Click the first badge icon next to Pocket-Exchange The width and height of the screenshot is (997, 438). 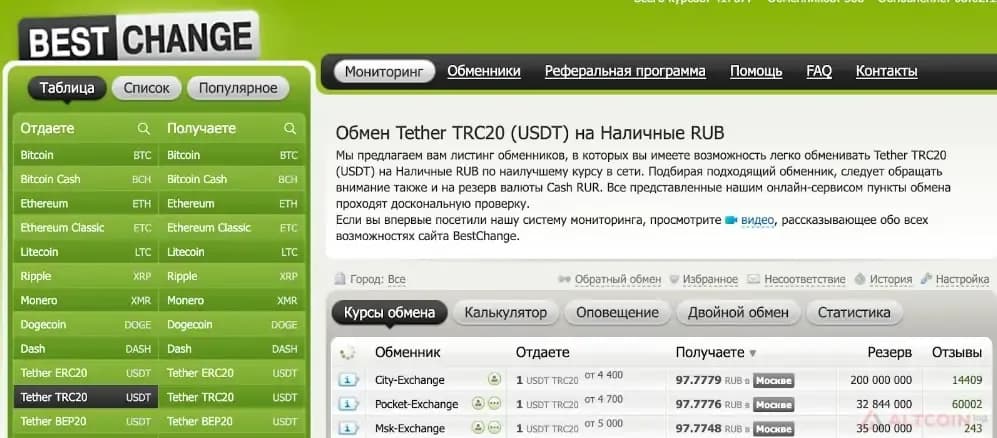(479, 403)
